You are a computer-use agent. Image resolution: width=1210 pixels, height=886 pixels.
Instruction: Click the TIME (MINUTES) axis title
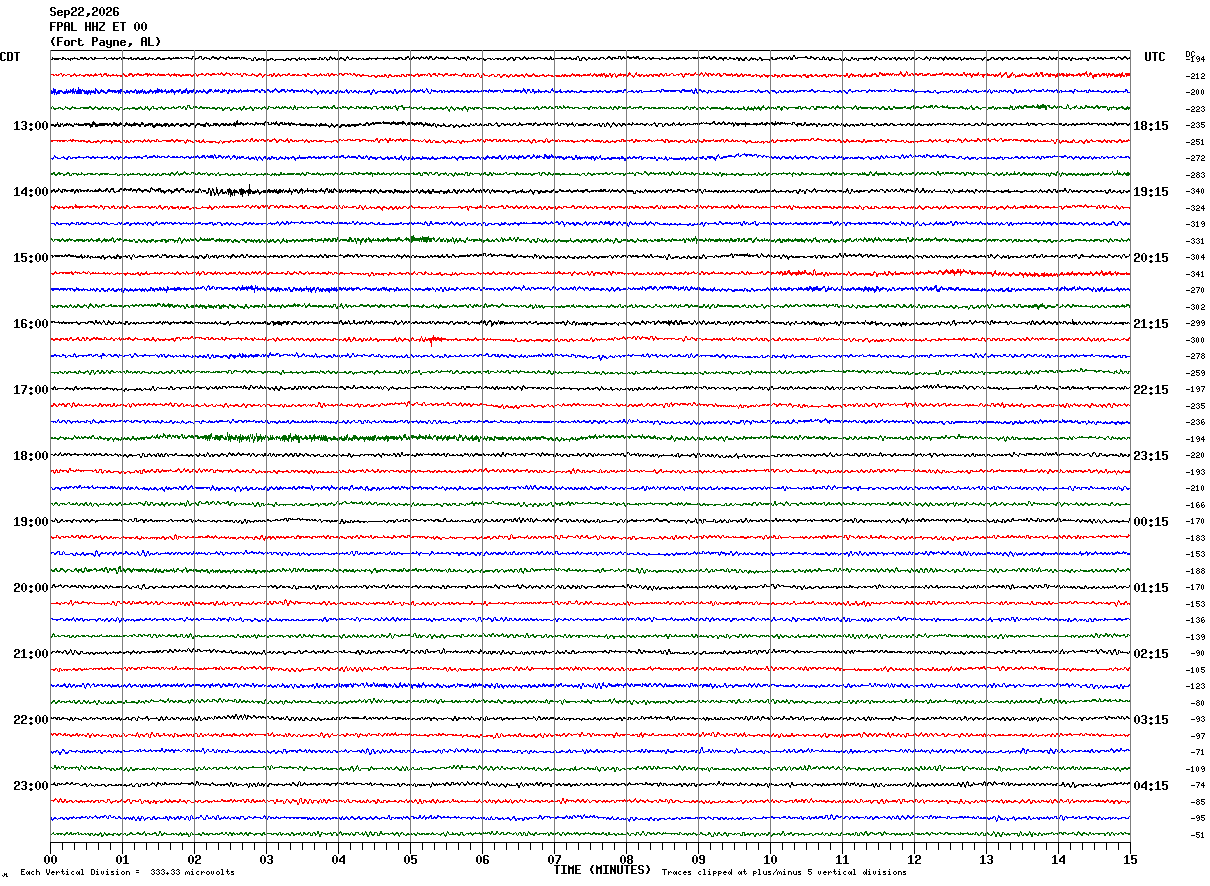[602, 870]
